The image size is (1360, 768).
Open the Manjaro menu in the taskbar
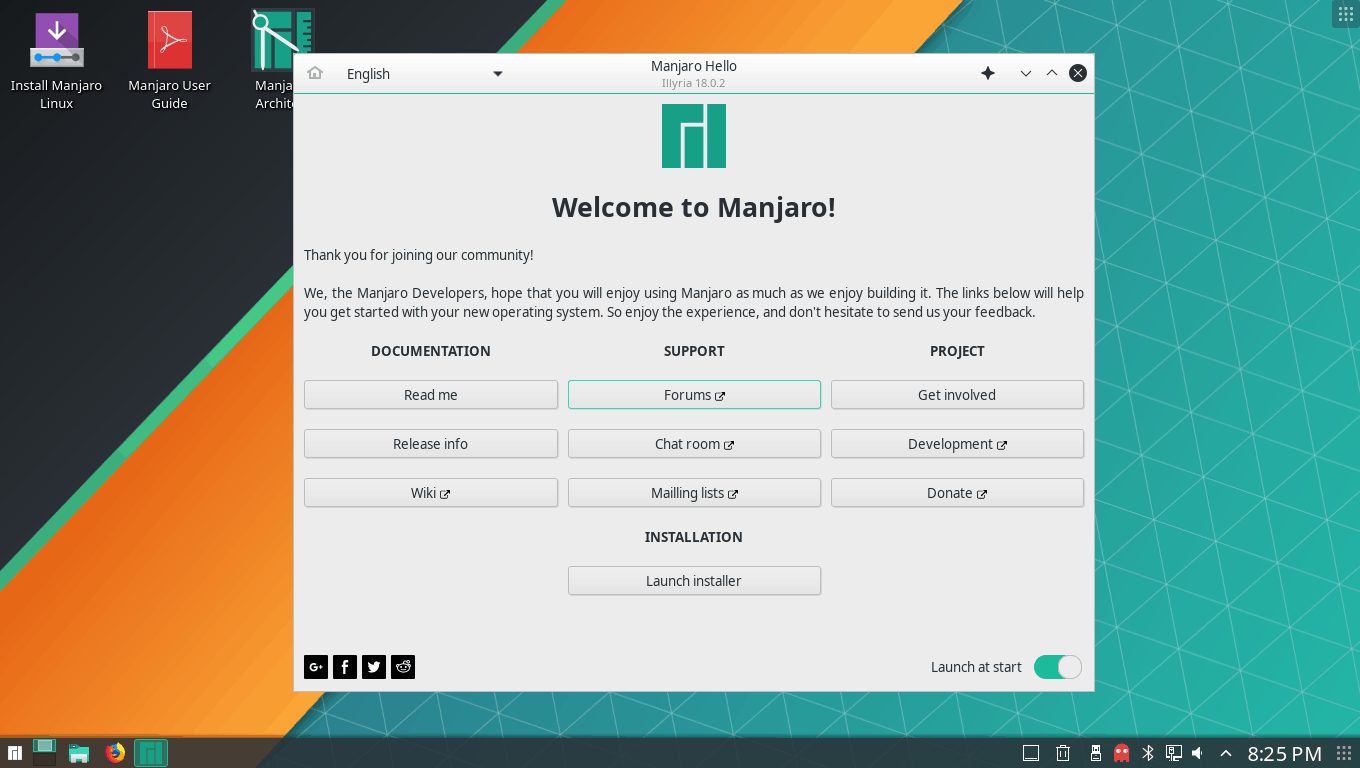[x=13, y=753]
